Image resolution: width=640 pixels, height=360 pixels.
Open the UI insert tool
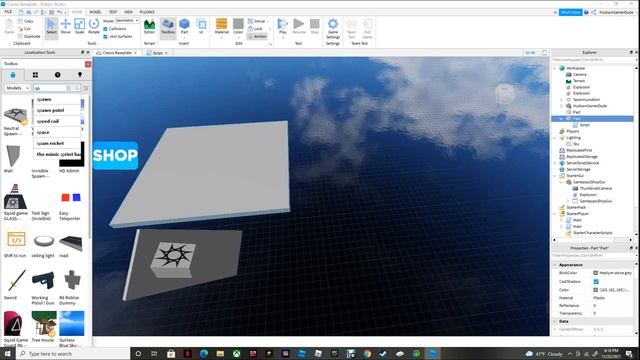pos(201,27)
